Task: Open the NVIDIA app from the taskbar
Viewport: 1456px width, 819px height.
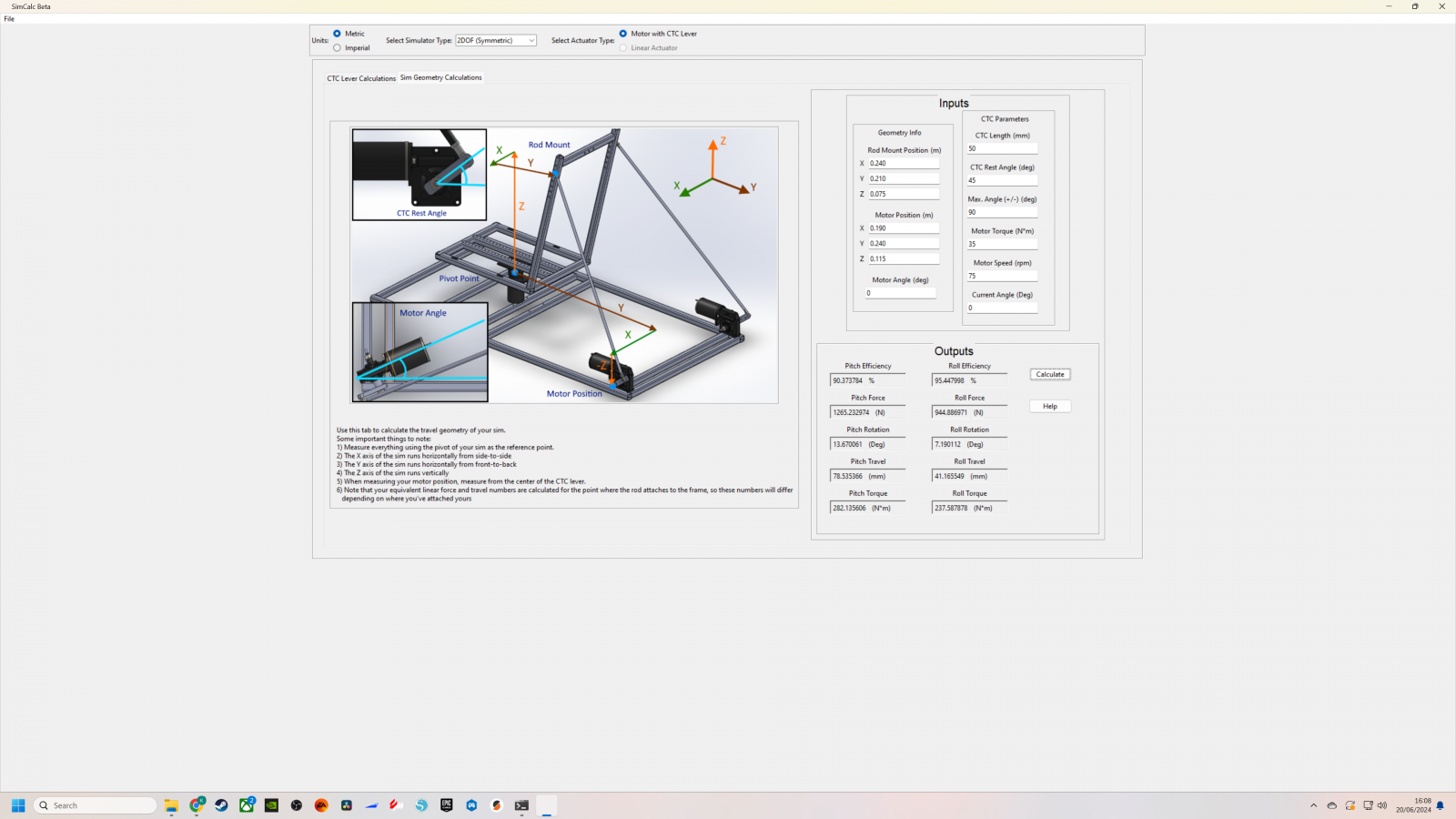Action: click(x=271, y=805)
